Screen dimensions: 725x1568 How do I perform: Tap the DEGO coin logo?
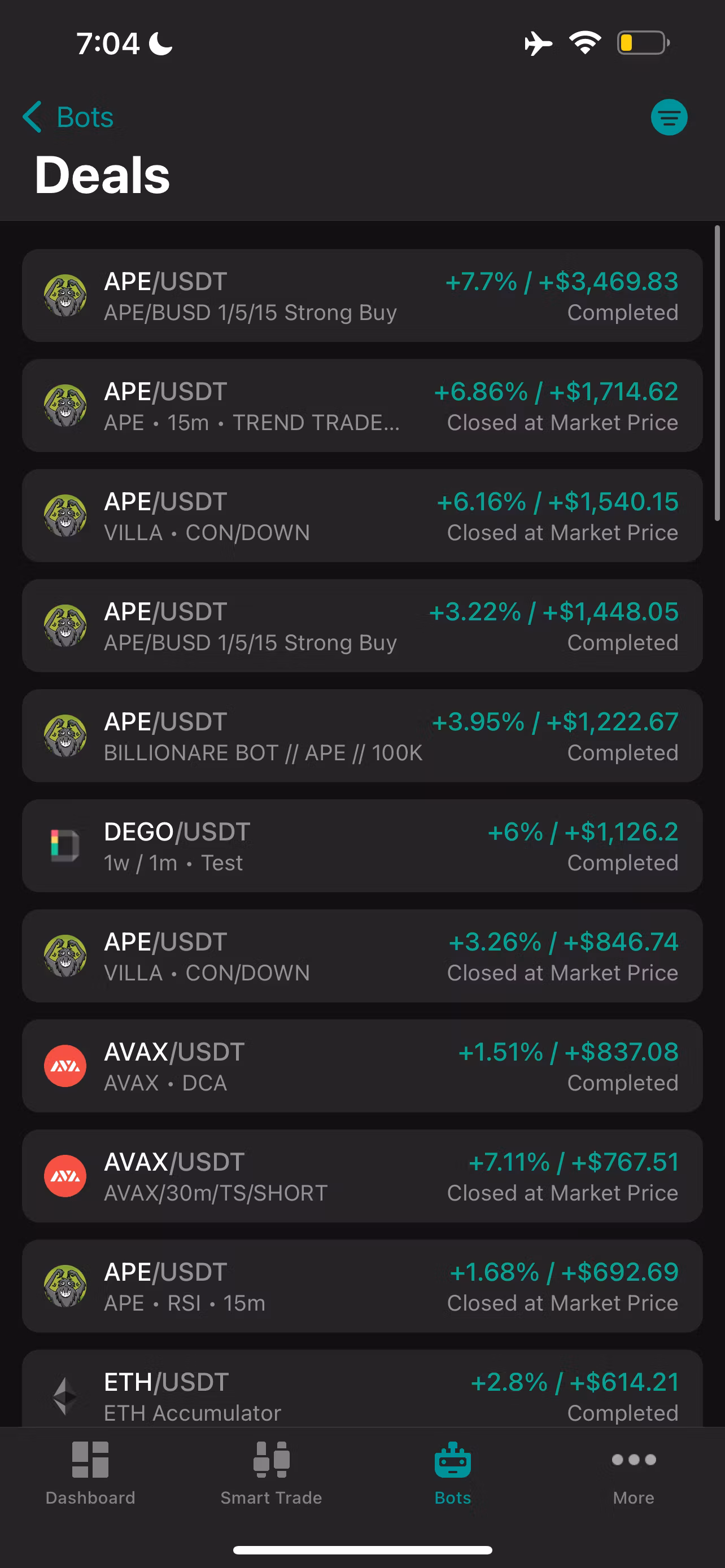[x=65, y=846]
